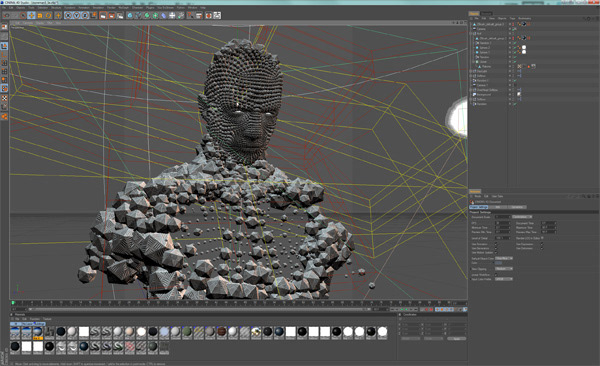This screenshot has height=366, width=600.
Task: Switch to Dynamics tab in Attributes
Action: [x=517, y=207]
